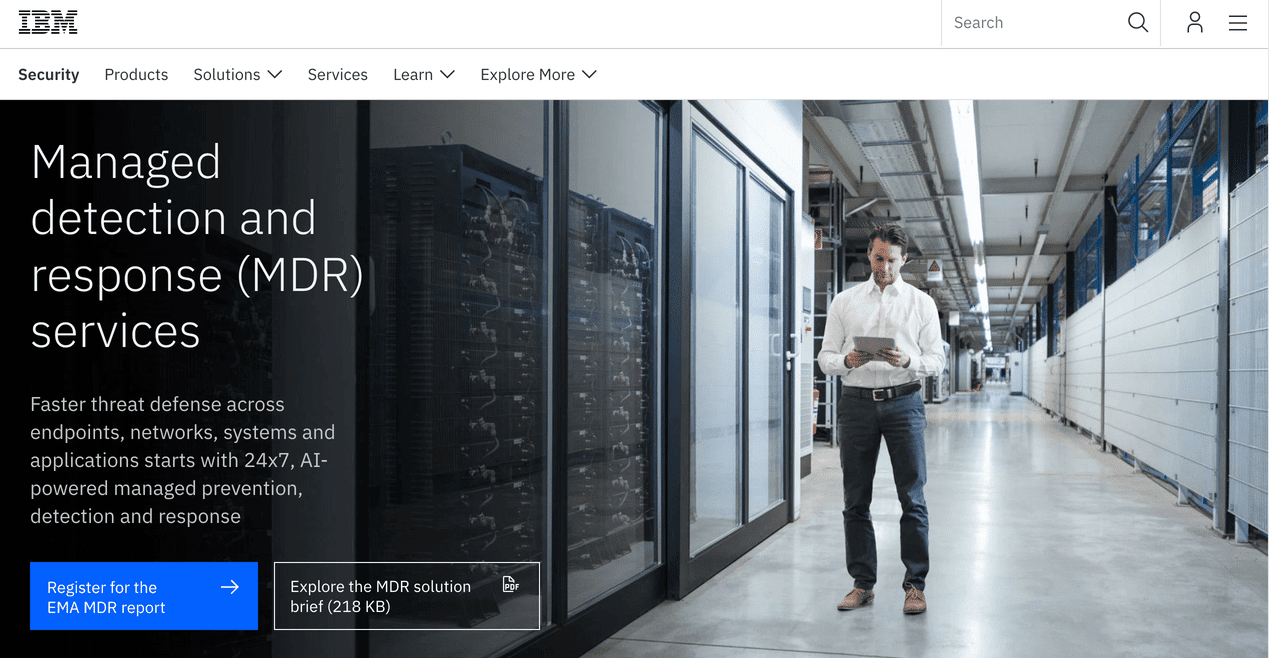Expand the Solutions dropdown chevron
Screen dimensions: 1269x658
275,74
